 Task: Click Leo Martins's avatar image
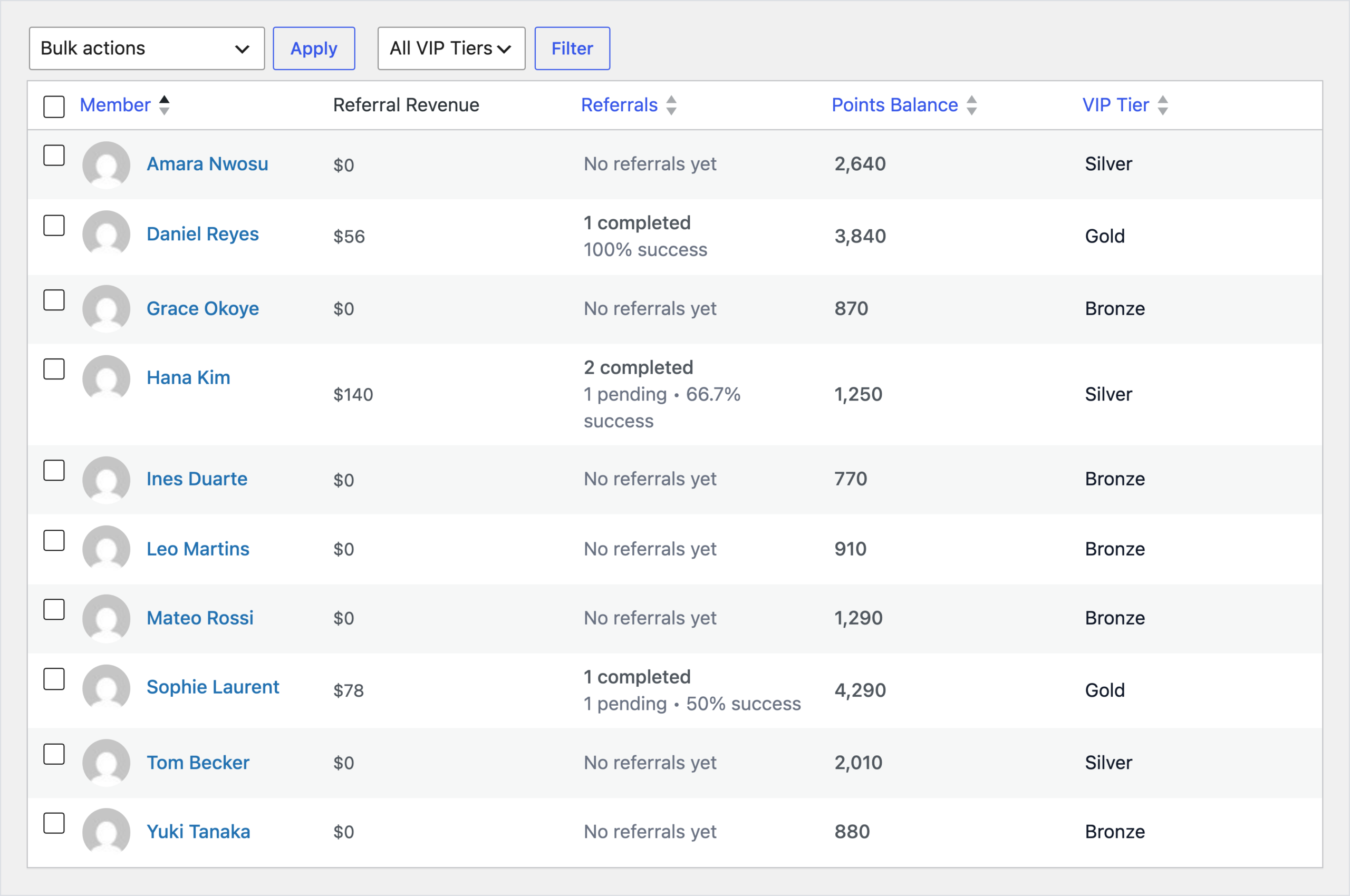107,549
